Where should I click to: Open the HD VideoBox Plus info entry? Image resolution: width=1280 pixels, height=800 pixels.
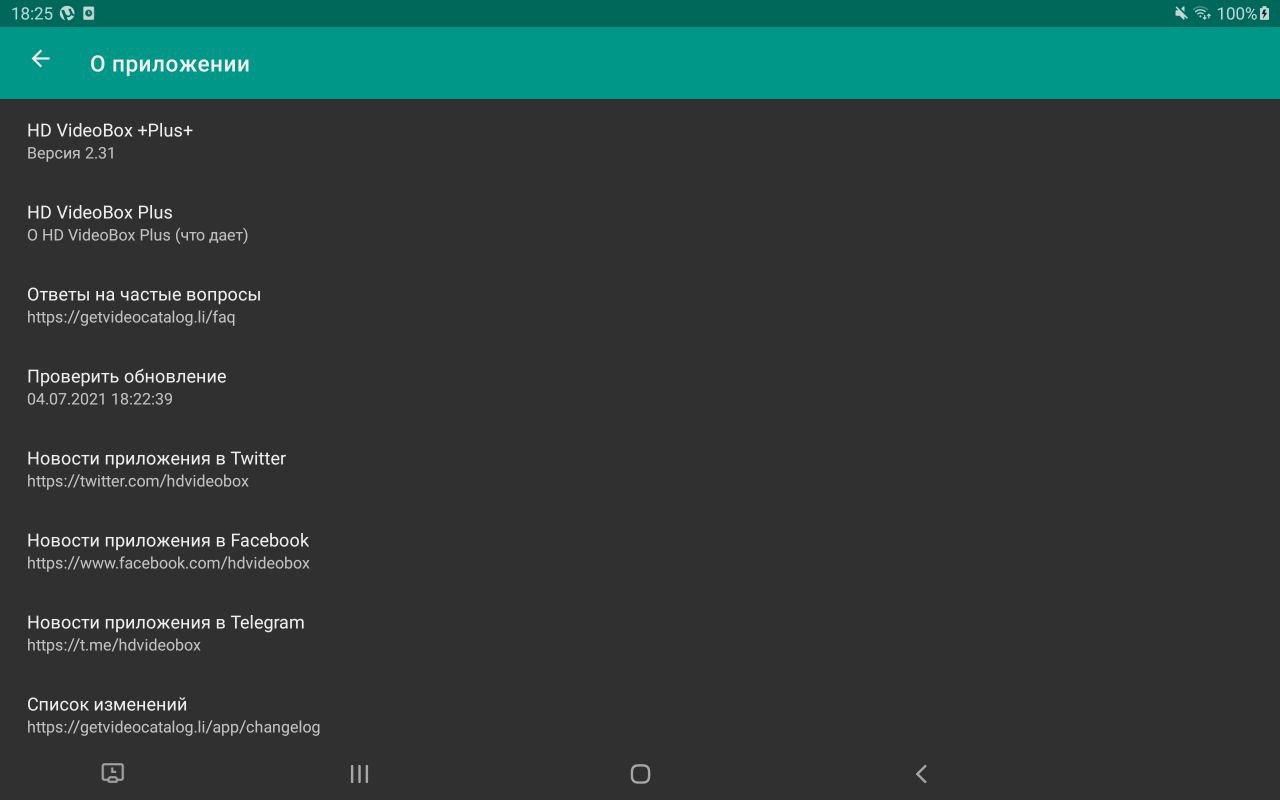[640, 223]
